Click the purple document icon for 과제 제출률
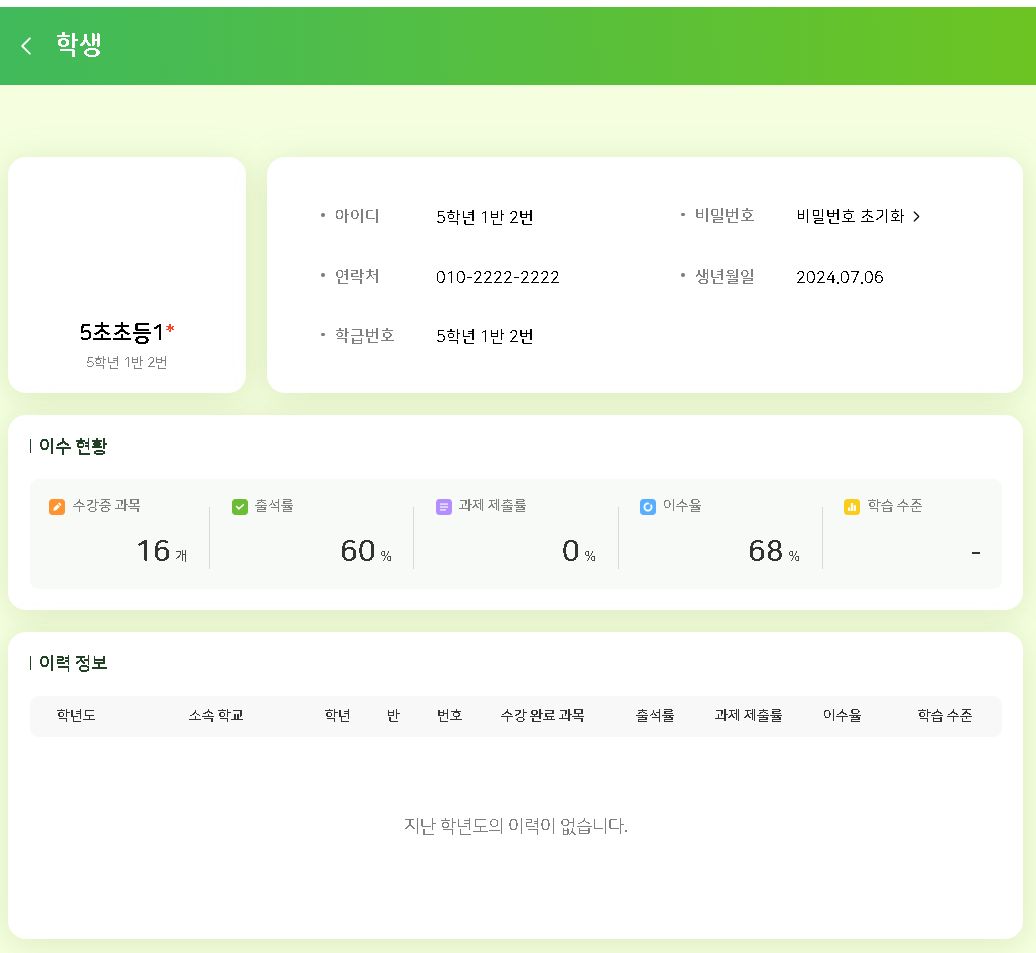The height and width of the screenshot is (953, 1036). (444, 507)
